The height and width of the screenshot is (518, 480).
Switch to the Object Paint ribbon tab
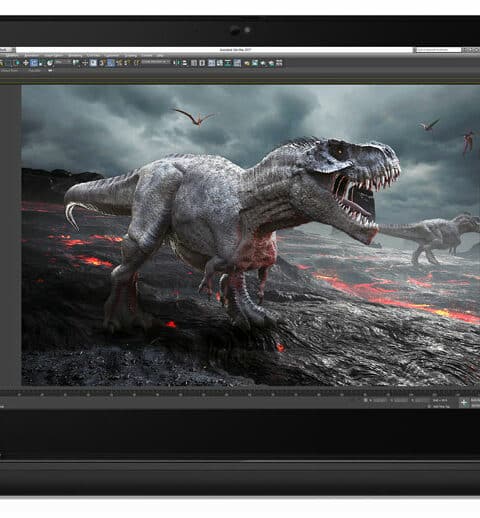click(10, 70)
